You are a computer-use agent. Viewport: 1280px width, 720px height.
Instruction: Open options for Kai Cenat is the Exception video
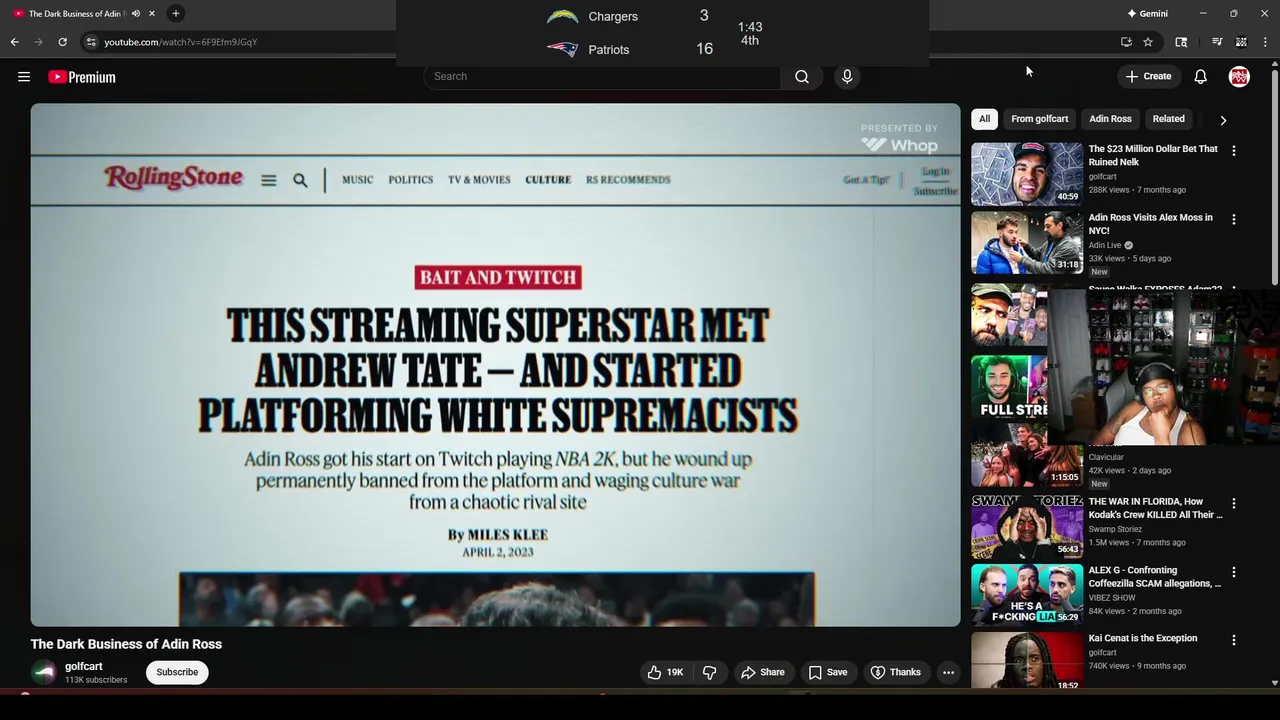click(x=1233, y=640)
